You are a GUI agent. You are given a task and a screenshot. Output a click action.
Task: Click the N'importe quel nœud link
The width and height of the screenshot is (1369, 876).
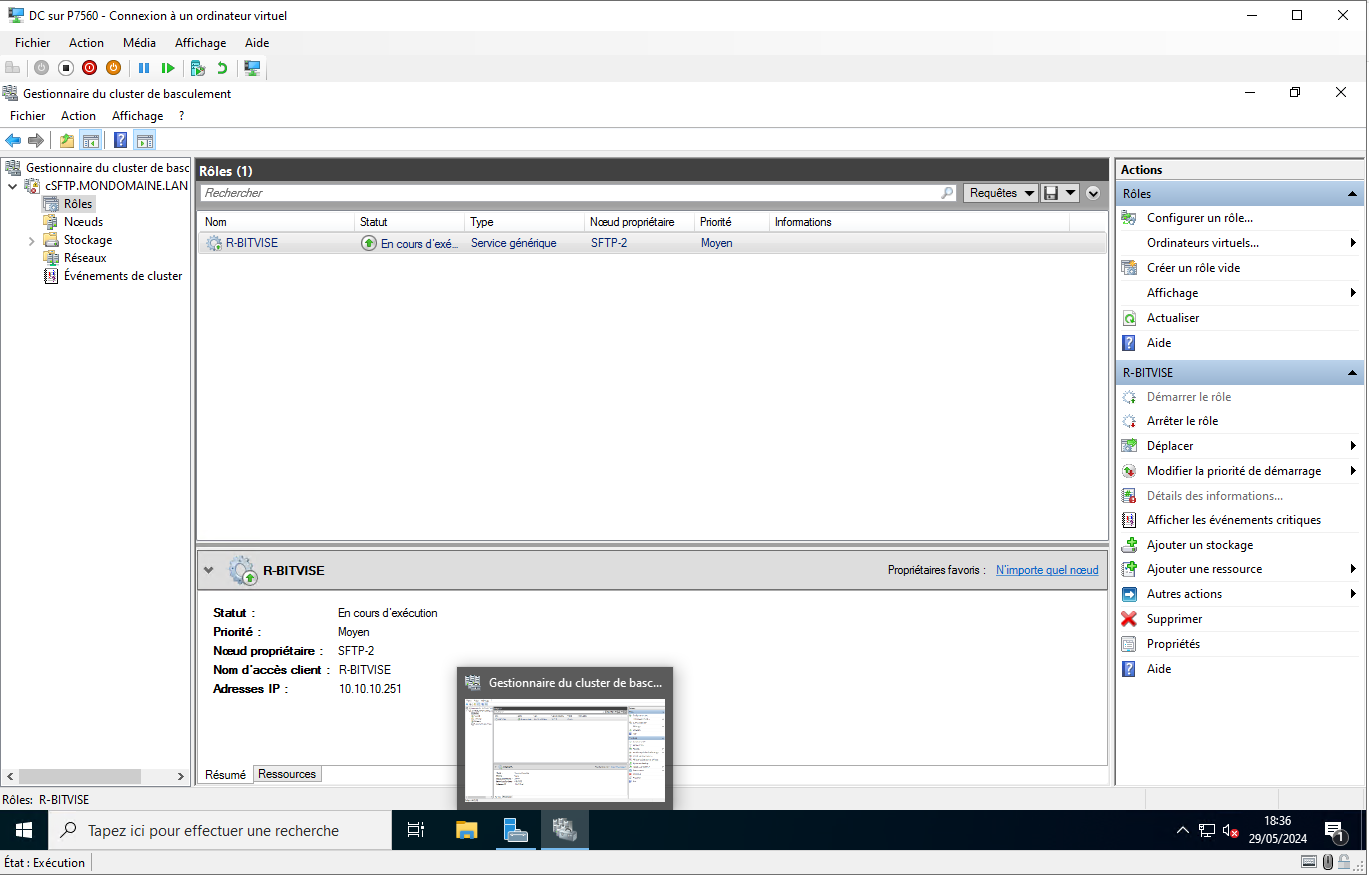click(1047, 570)
